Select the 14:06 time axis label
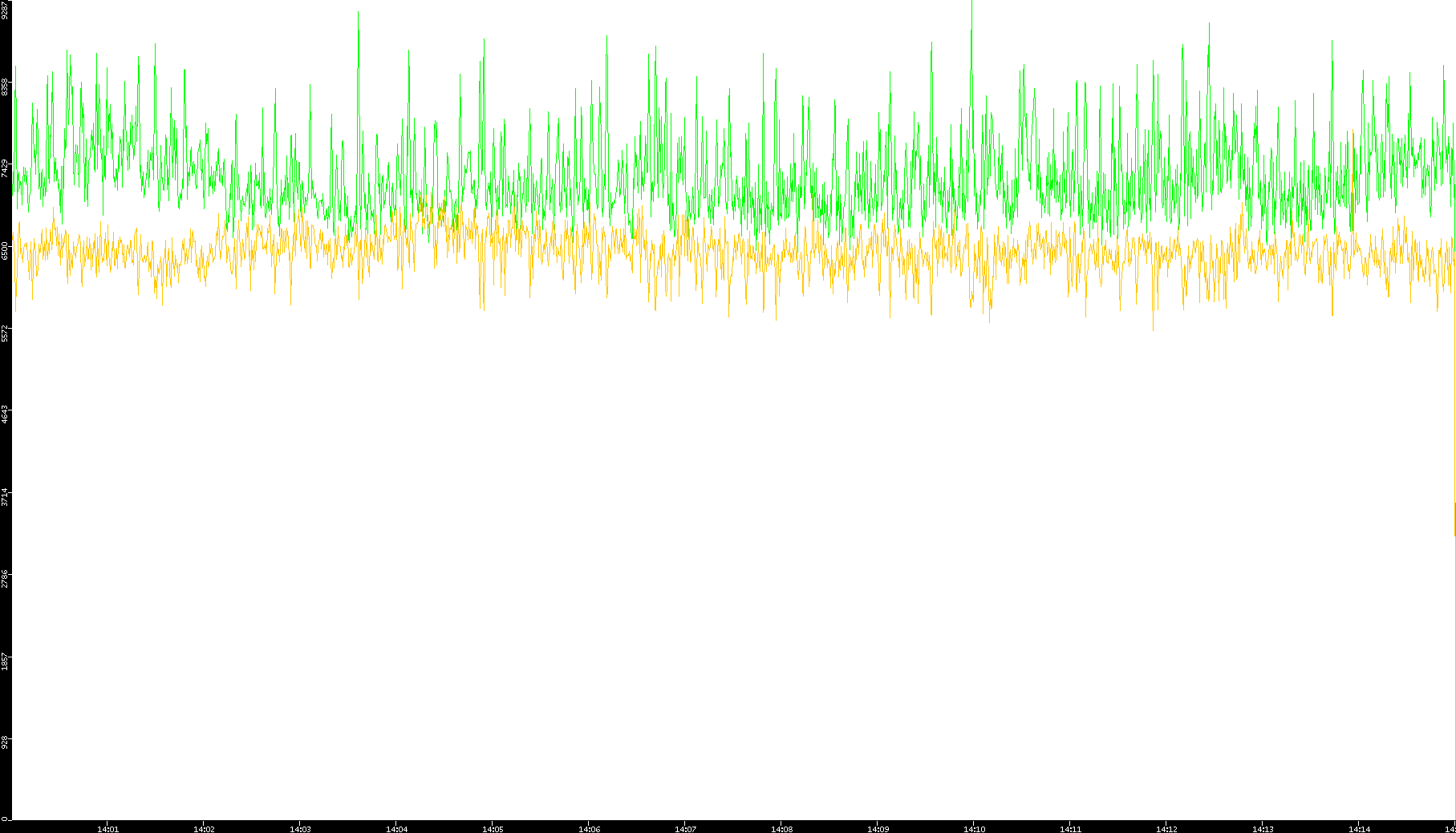Viewport: 1456px width, 833px height. coord(590,829)
